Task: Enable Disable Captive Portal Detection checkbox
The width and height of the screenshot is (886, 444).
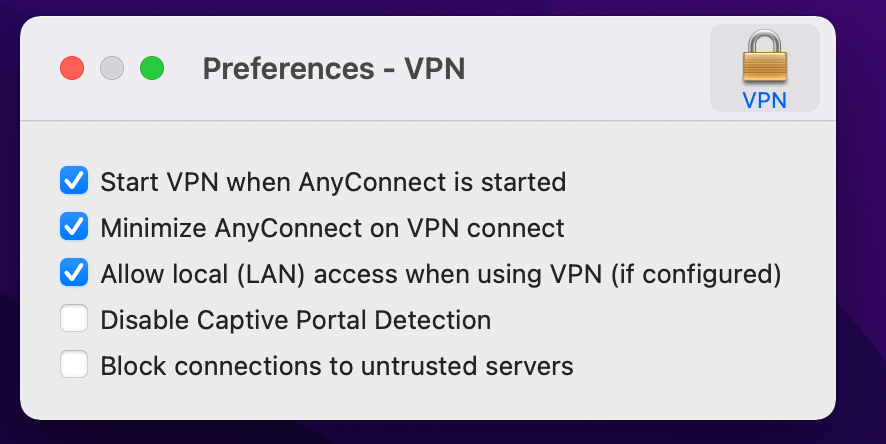Action: click(74, 320)
